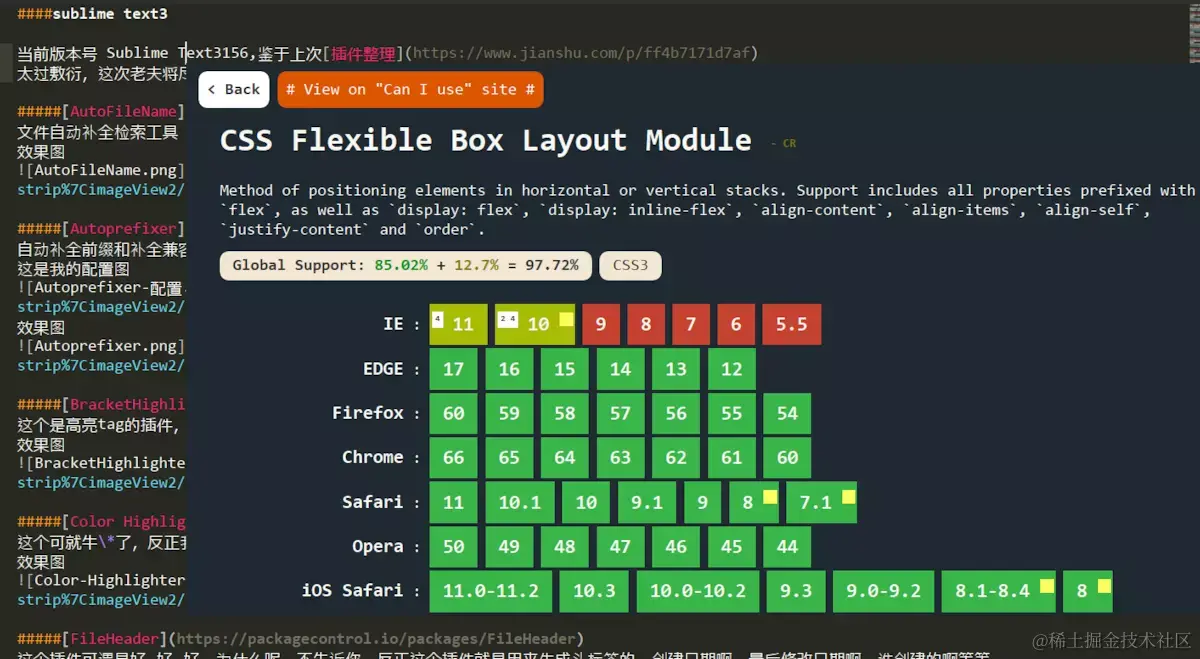Click the iOS Safari row label
This screenshot has width=1200, height=659.
(x=352, y=590)
